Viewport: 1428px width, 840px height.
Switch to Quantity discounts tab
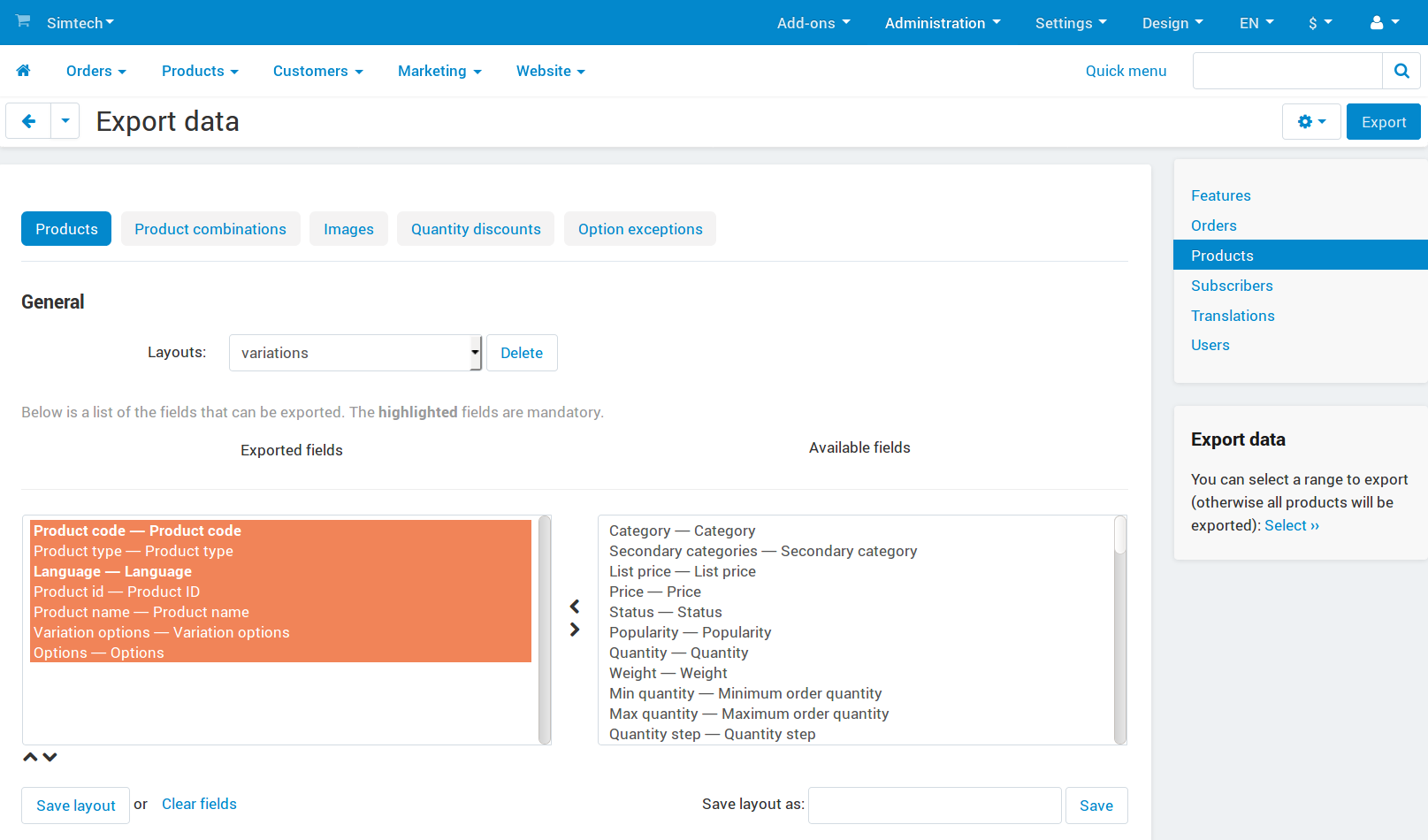[x=476, y=229]
